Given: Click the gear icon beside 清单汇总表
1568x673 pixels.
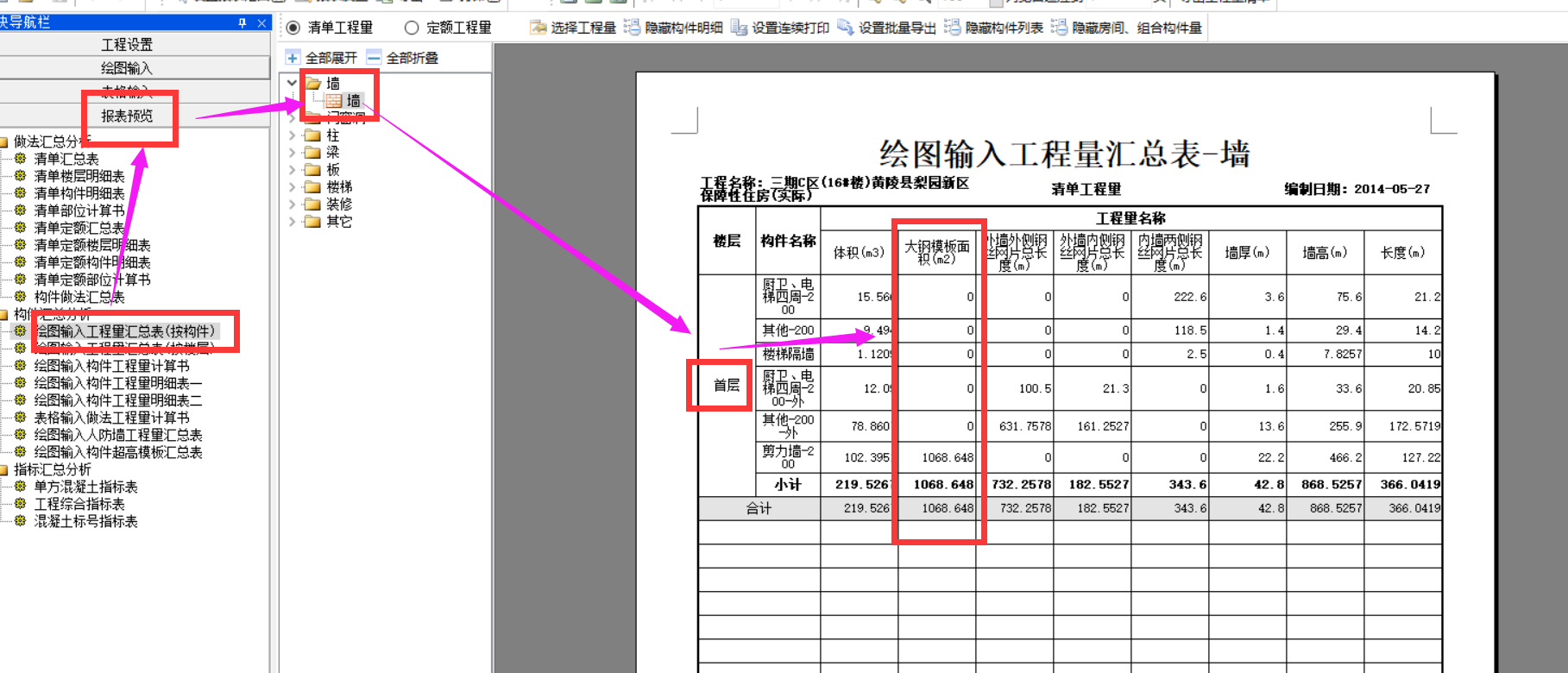Looking at the screenshot, I should pos(20,159).
